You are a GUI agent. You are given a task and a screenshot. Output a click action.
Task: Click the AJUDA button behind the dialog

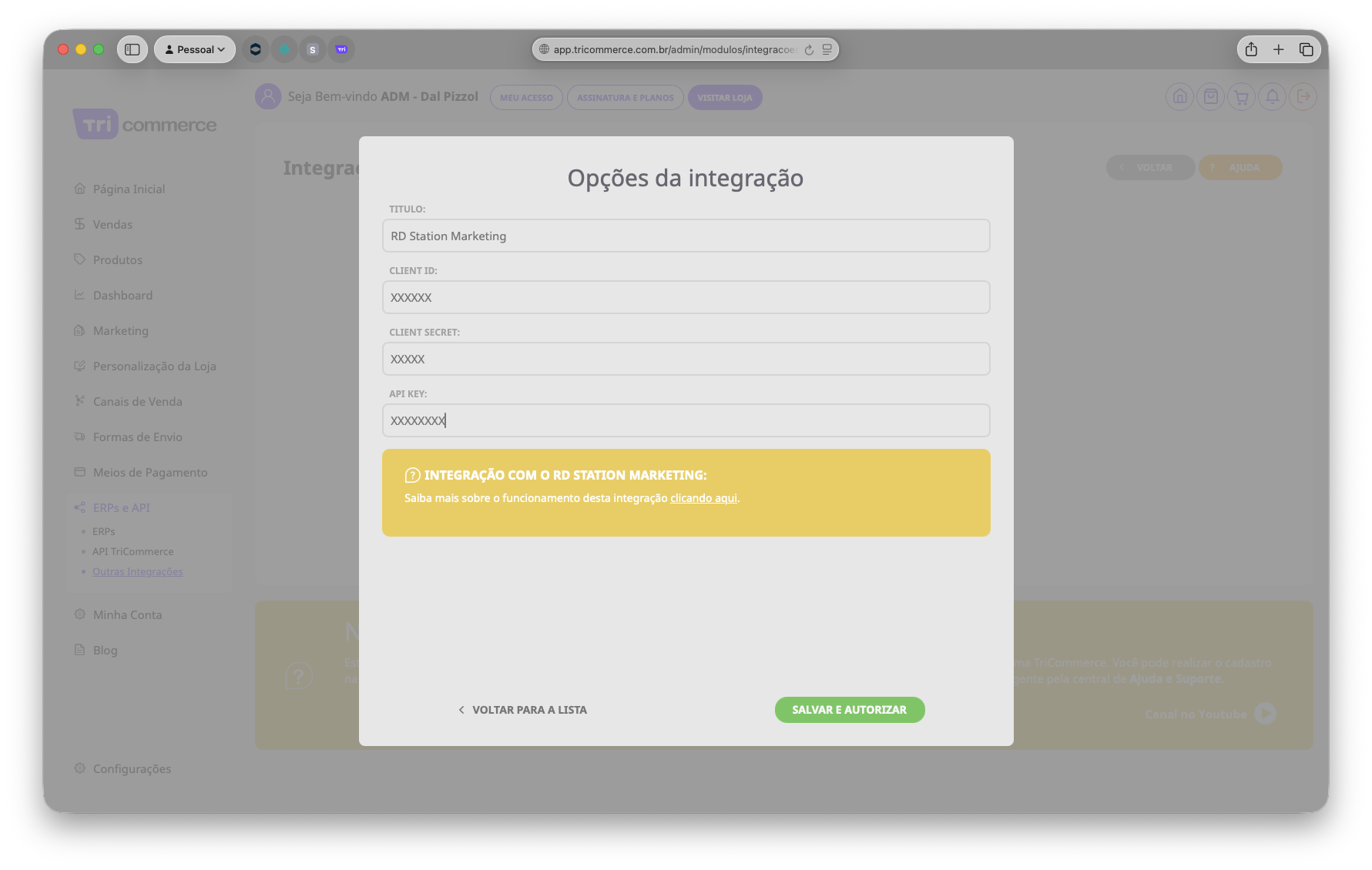1240,168
